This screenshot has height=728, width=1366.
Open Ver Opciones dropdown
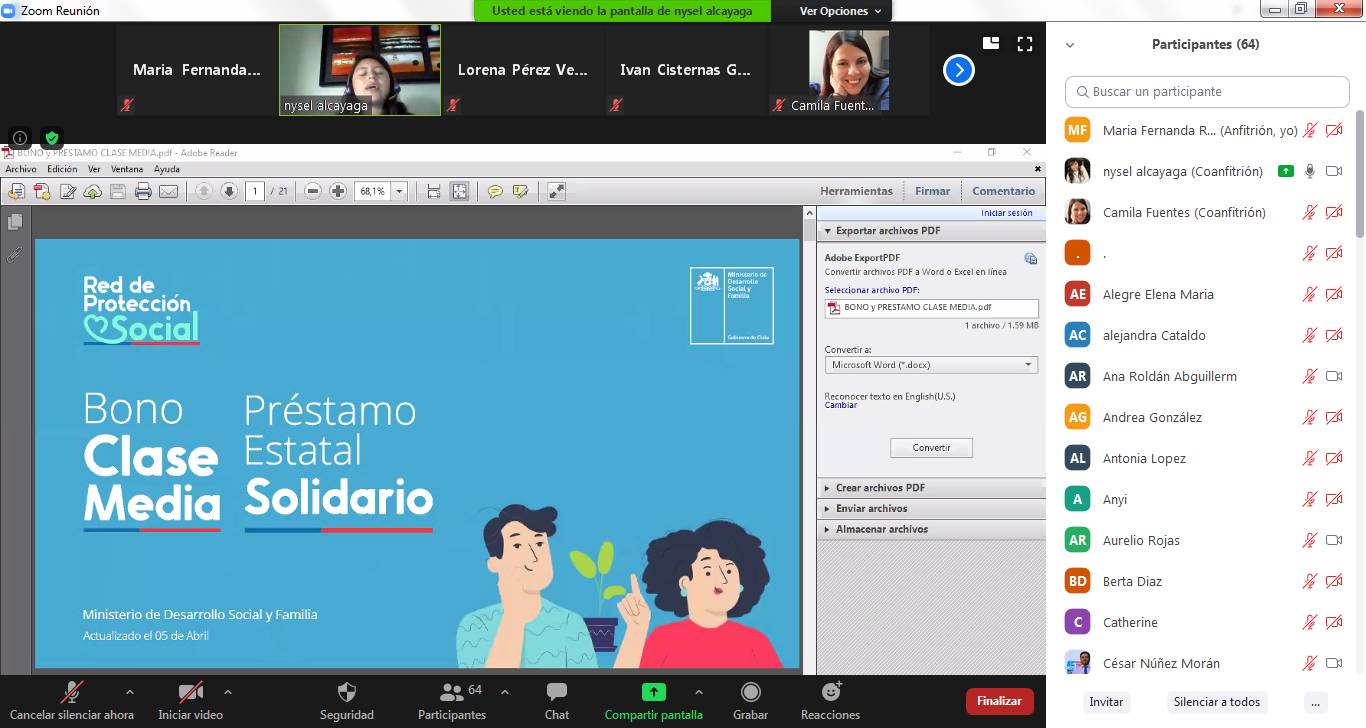coord(841,11)
